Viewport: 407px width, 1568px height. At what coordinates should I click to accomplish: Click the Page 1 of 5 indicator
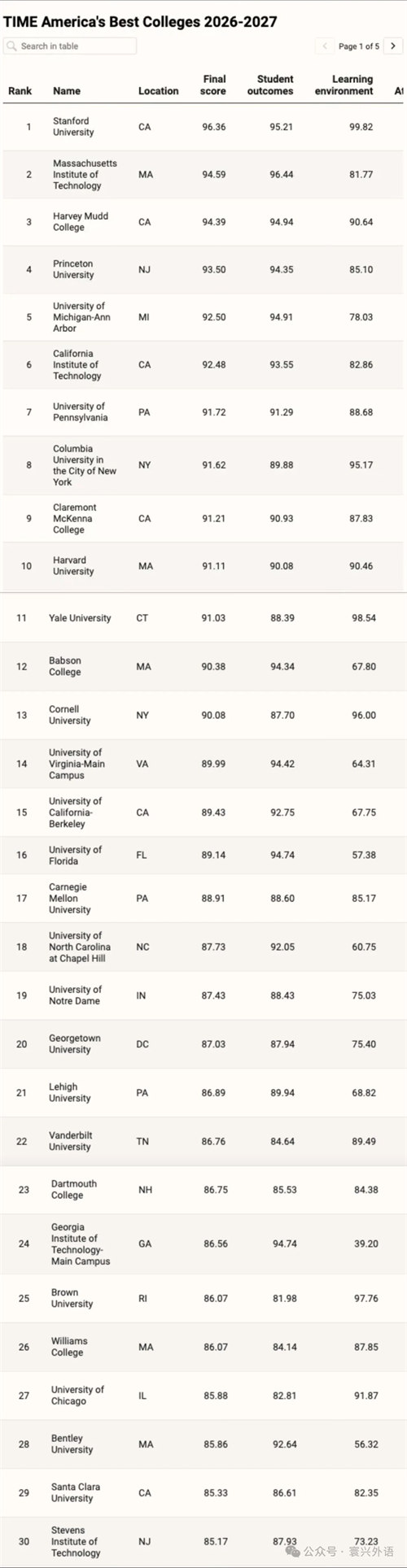click(359, 46)
